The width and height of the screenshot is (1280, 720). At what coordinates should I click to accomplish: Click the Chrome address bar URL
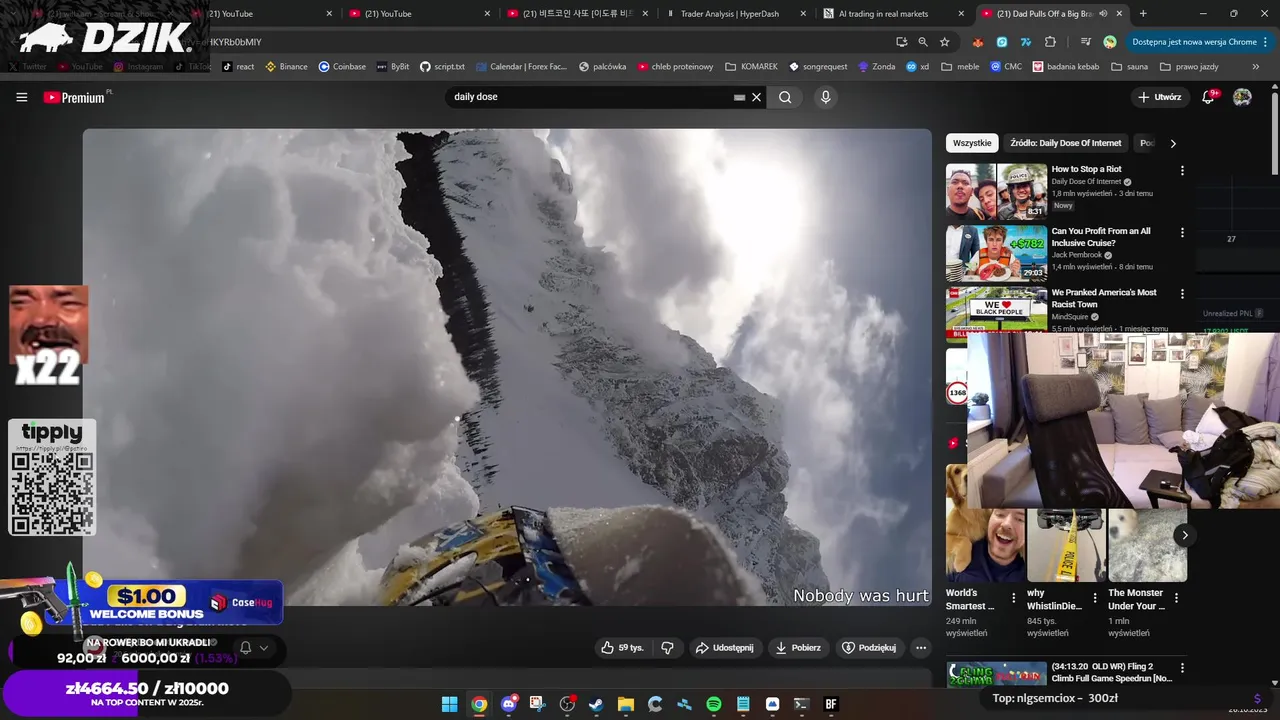(x=236, y=42)
